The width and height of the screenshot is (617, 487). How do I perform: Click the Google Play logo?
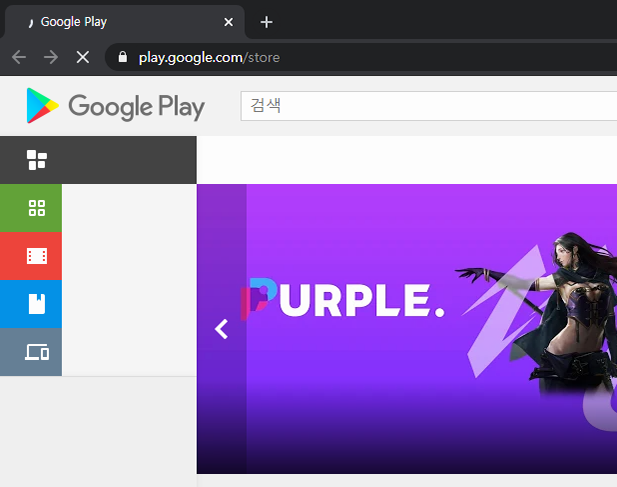[x=115, y=106]
